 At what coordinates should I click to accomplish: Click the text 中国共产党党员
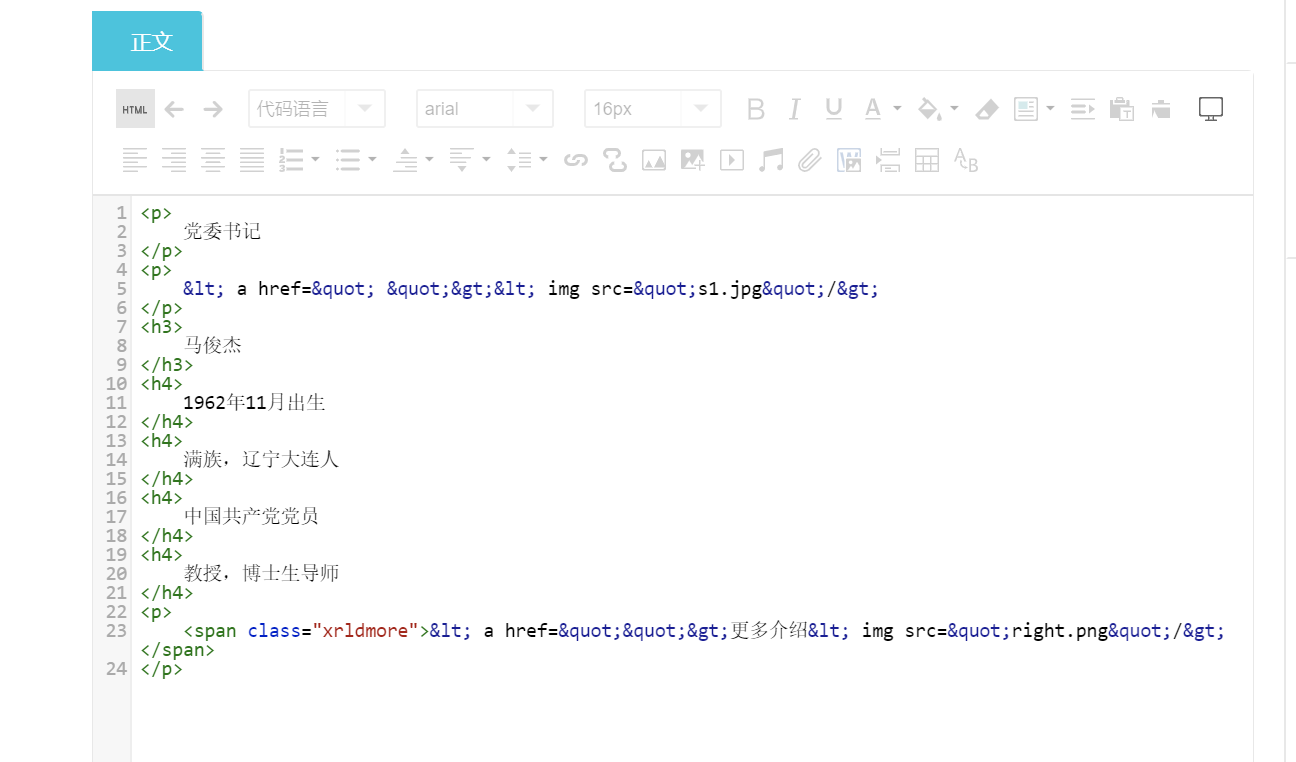[x=252, y=516]
